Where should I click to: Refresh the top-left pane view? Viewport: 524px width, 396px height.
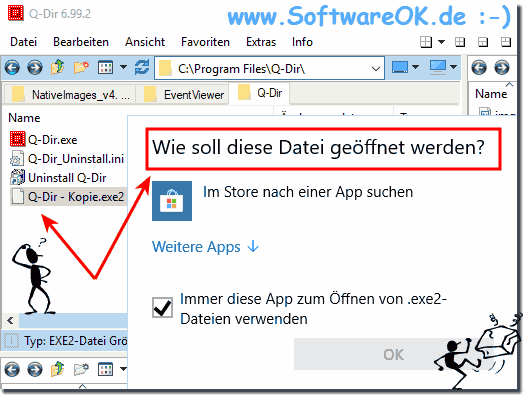[x=142, y=67]
